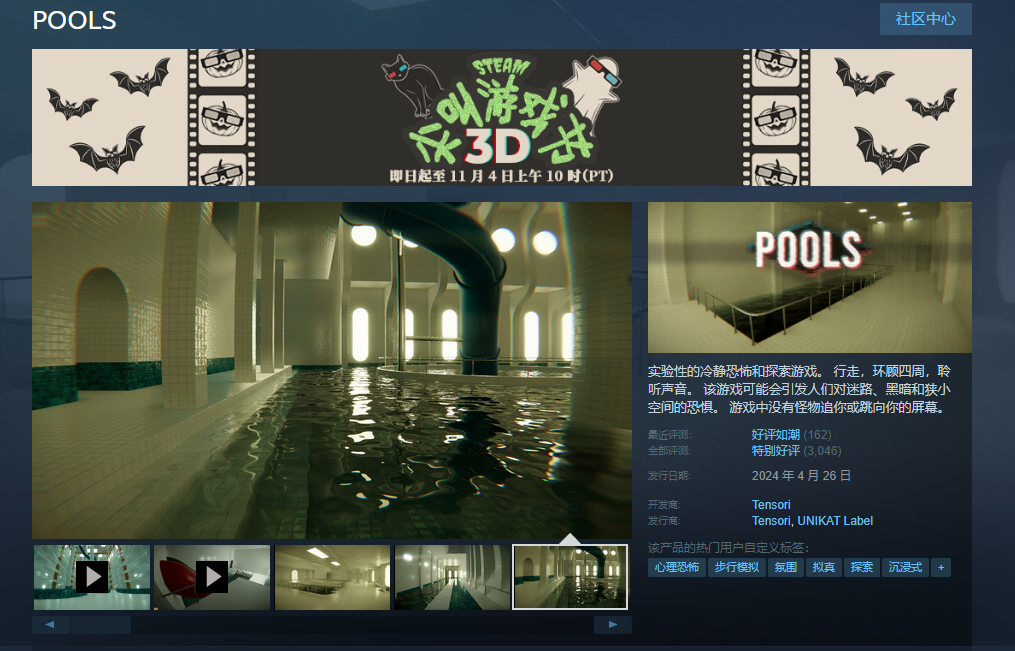Screen dimensions: 1015x651
Task: Open the main pool screenshot viewer
Action: pyautogui.click(x=331, y=370)
